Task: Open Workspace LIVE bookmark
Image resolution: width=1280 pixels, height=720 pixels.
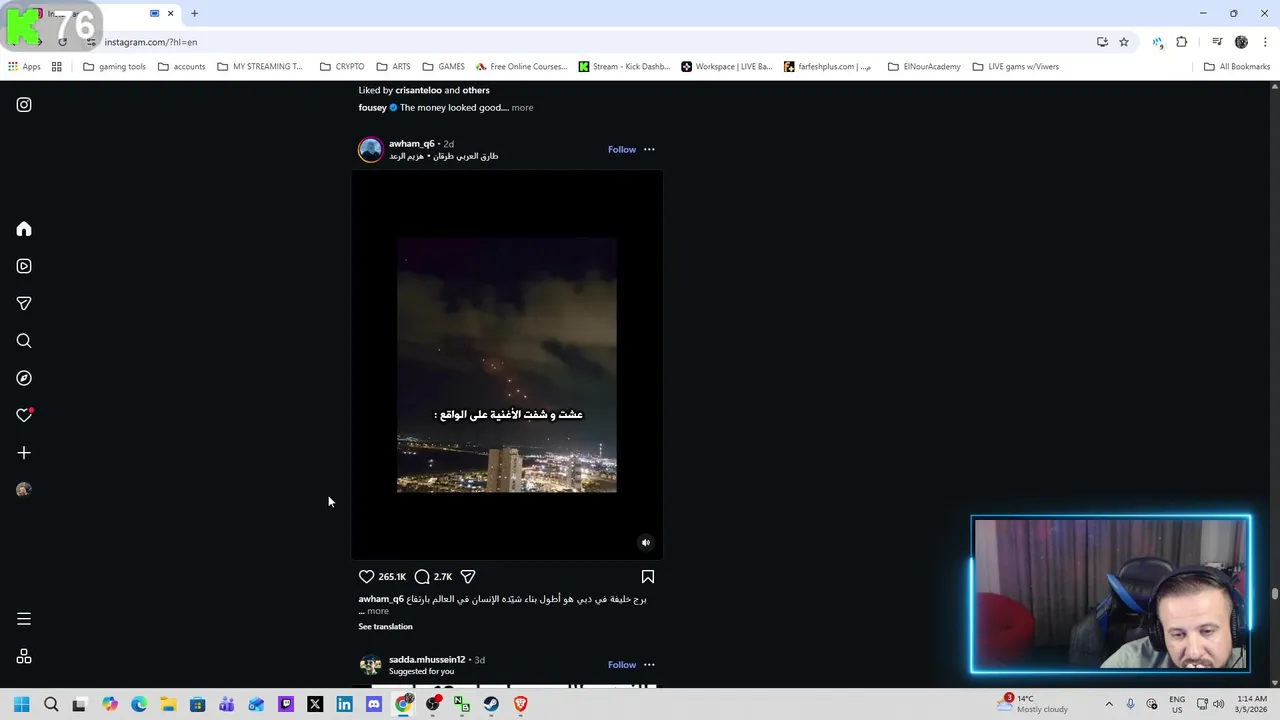Action: click(x=727, y=67)
